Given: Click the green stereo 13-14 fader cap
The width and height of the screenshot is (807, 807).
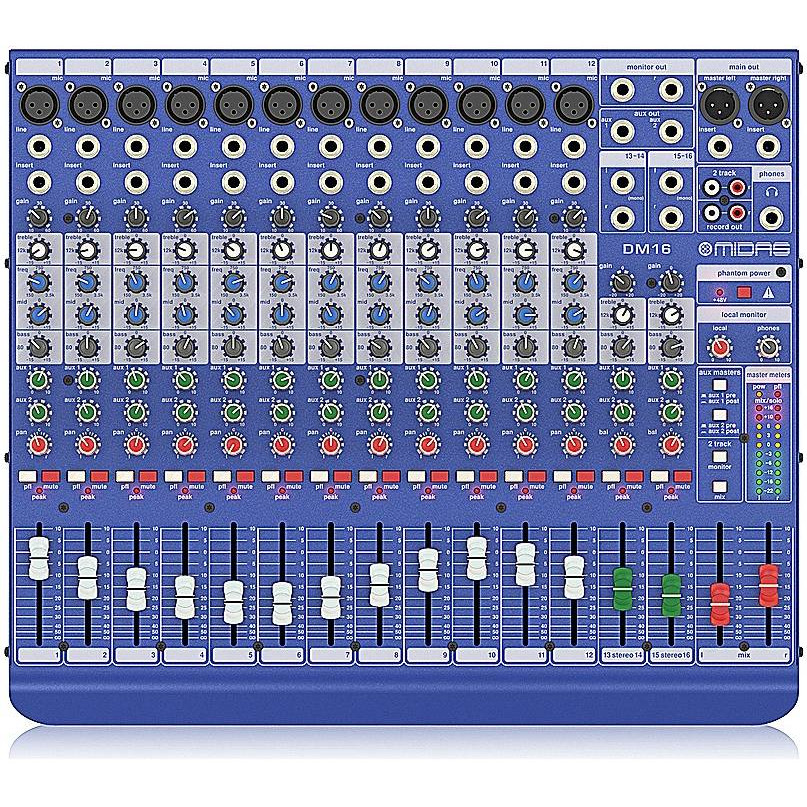Looking at the screenshot, I should (622, 588).
